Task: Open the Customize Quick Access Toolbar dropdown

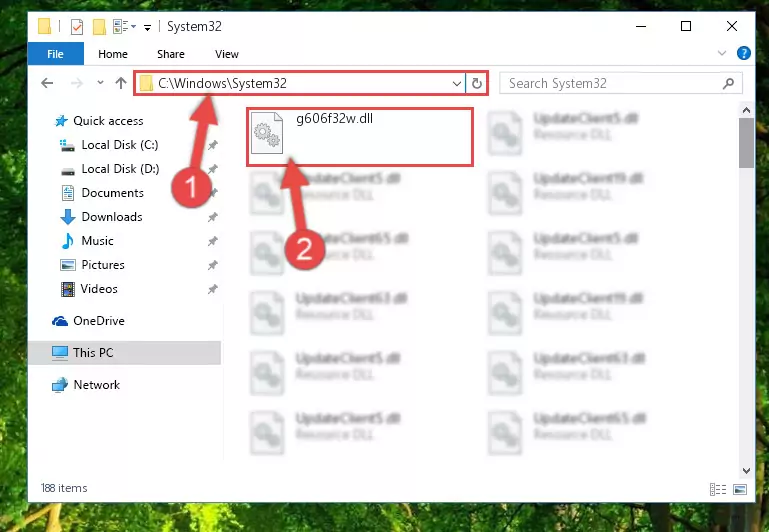Action: click(x=147, y=27)
